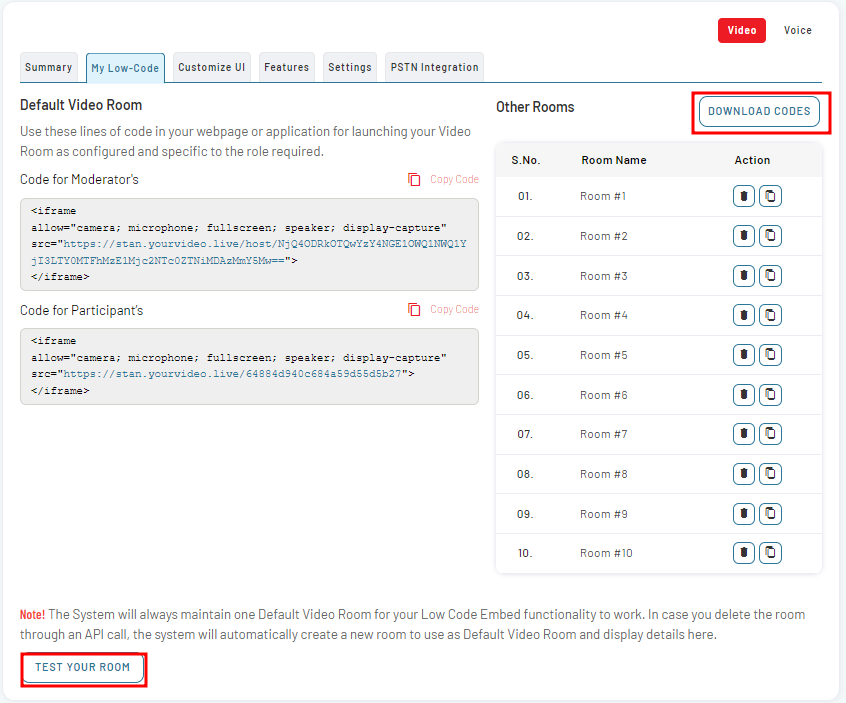This screenshot has width=846, height=703.
Task: Delete Room #1 using trash icon
Action: tap(743, 196)
